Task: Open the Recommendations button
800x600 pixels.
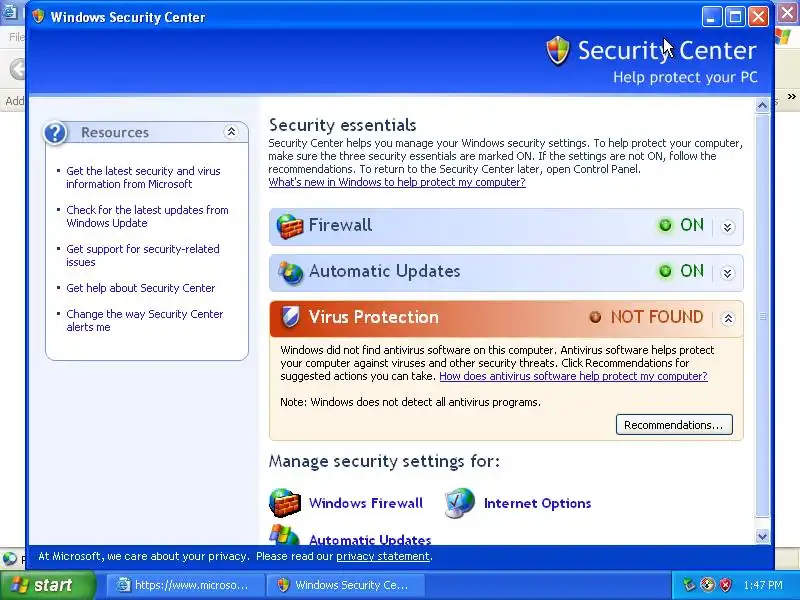Action: (674, 424)
